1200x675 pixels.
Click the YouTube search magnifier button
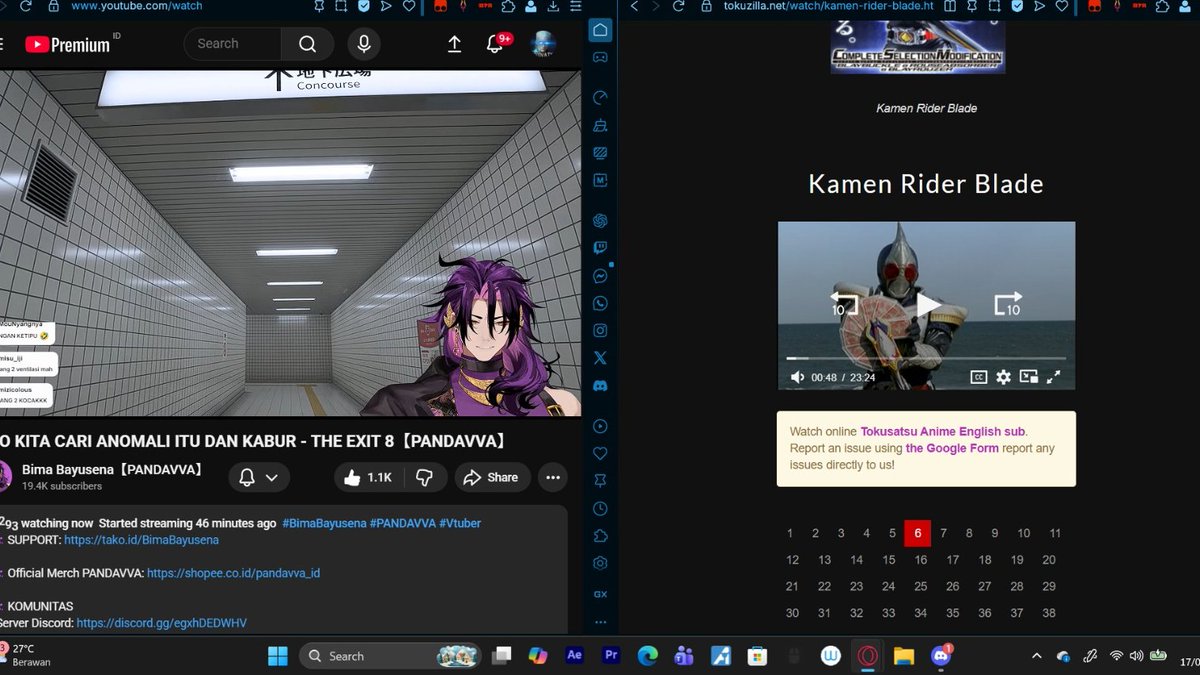(x=307, y=44)
